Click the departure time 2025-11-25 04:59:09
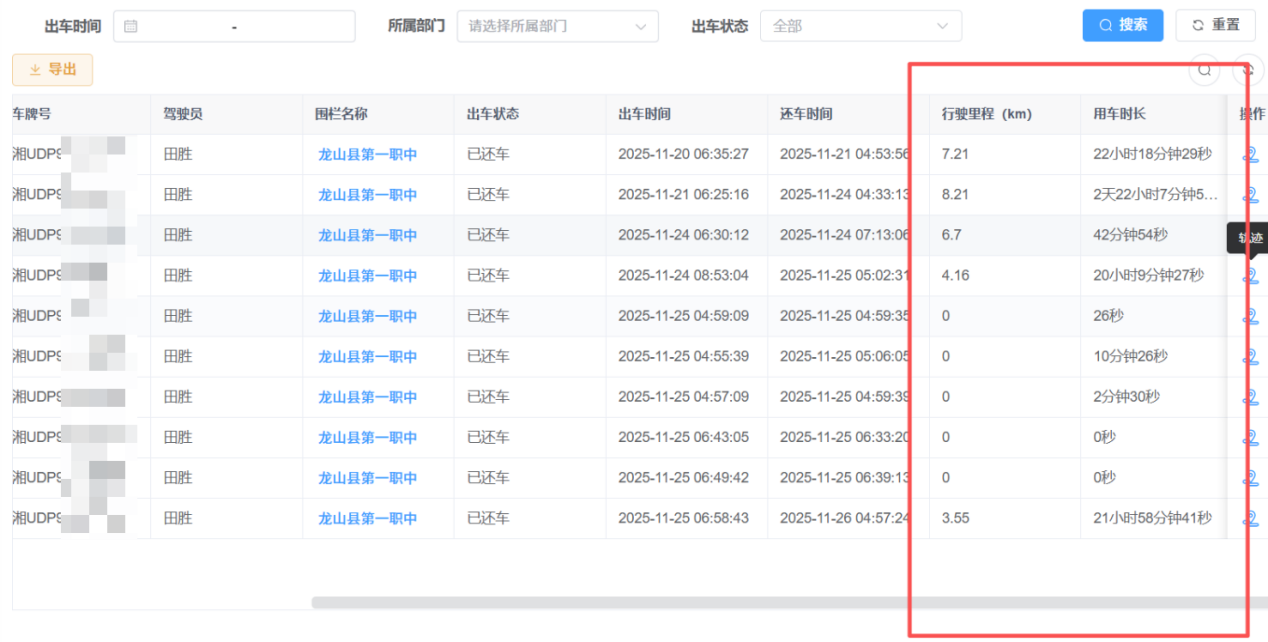This screenshot has width=1268, height=642. tap(683, 316)
